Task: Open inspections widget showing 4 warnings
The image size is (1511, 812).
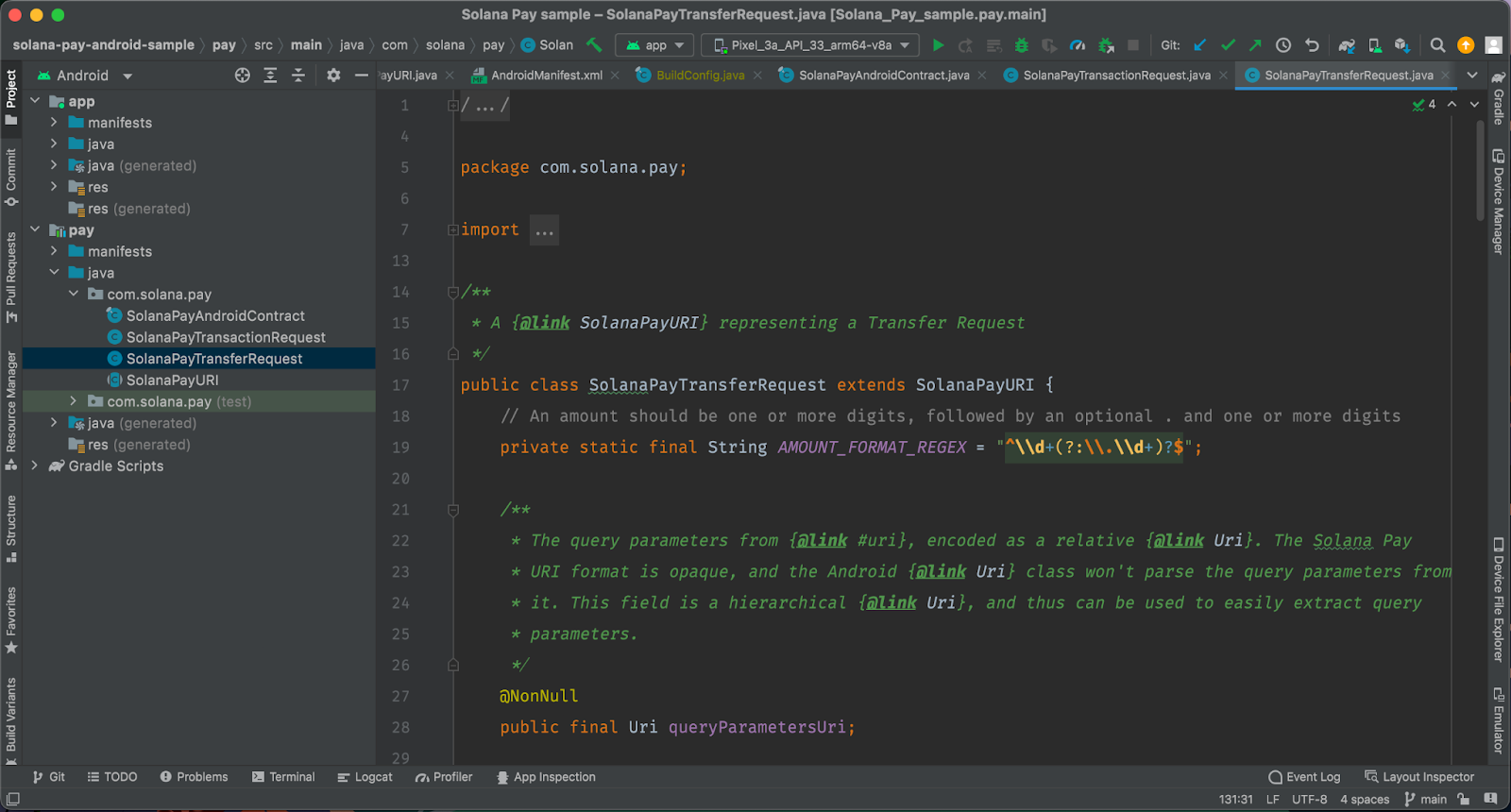Action: (1424, 104)
